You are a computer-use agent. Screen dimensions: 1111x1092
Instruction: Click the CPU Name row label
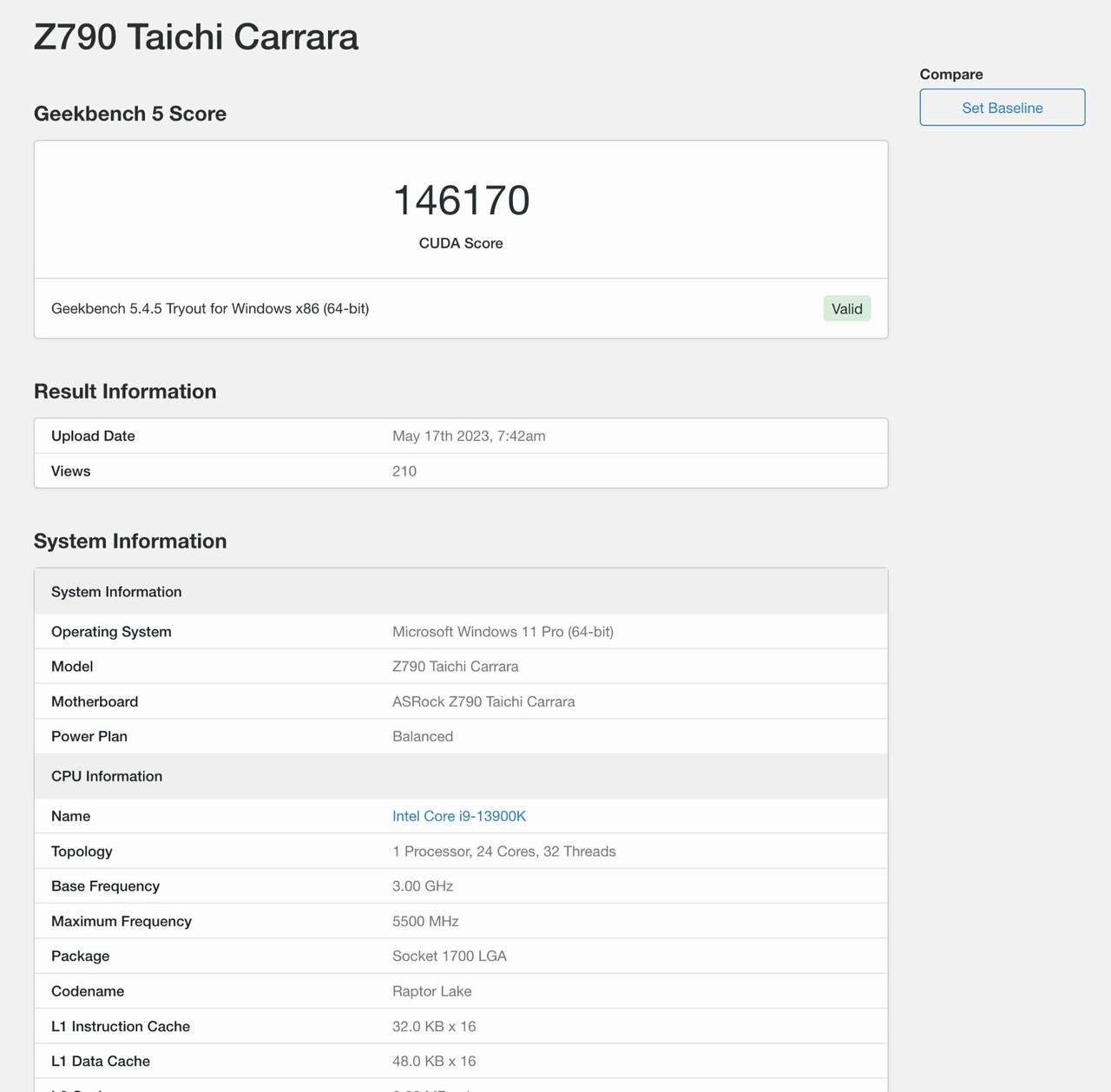[70, 816]
